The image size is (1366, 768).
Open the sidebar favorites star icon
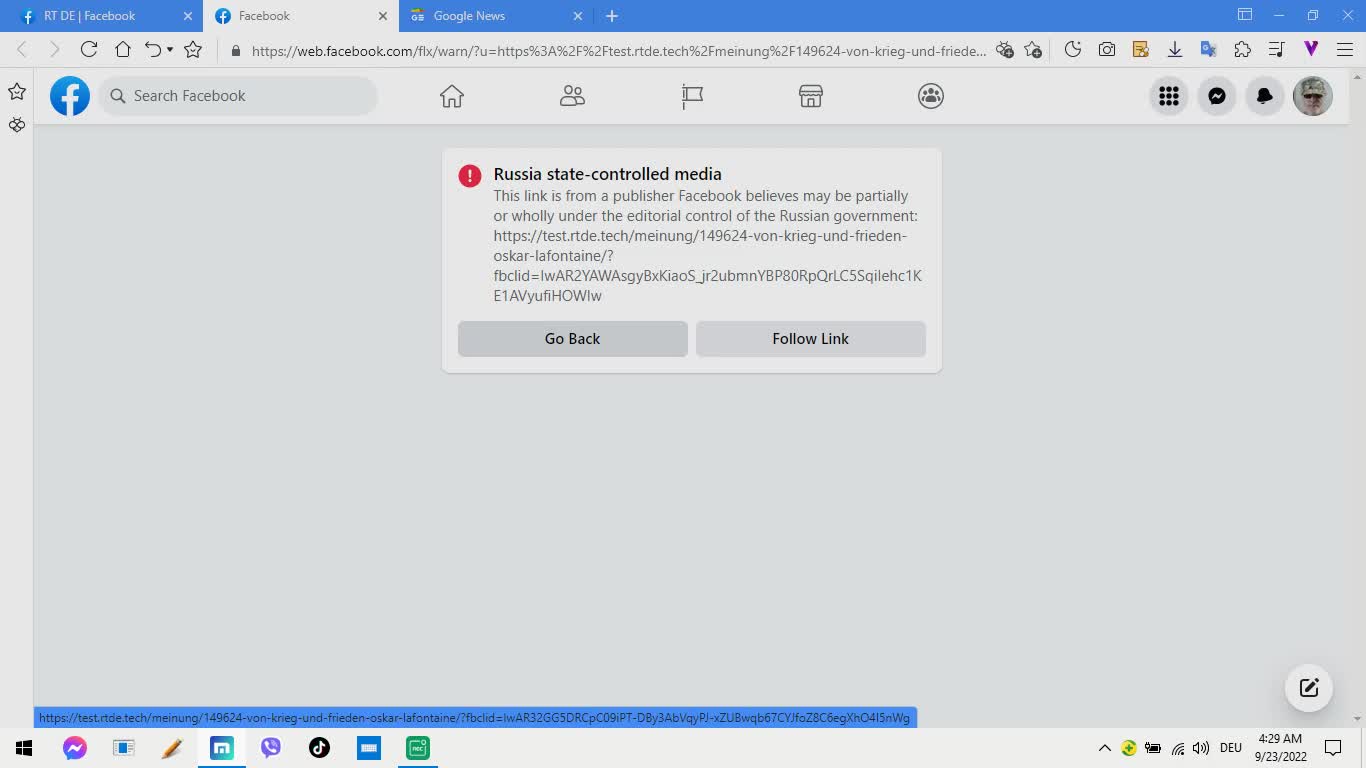pyautogui.click(x=17, y=92)
